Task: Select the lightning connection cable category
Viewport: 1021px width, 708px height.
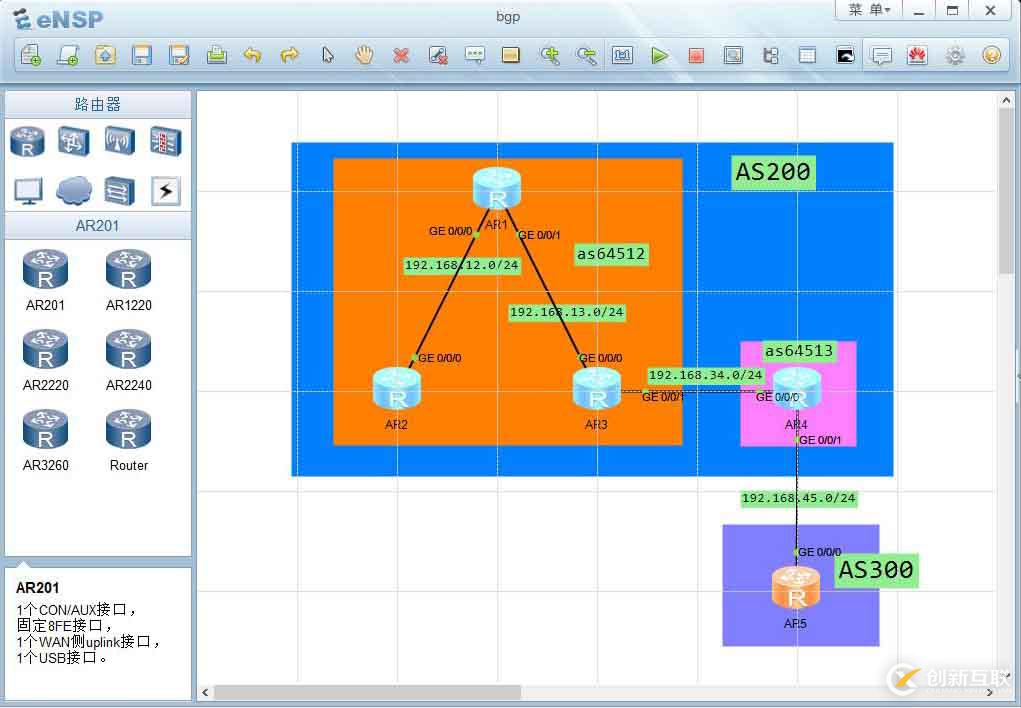Action: point(165,191)
